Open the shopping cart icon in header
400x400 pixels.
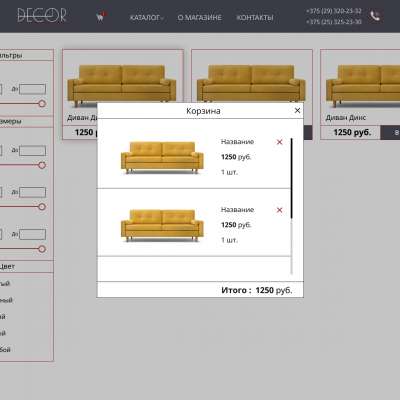(100, 17)
